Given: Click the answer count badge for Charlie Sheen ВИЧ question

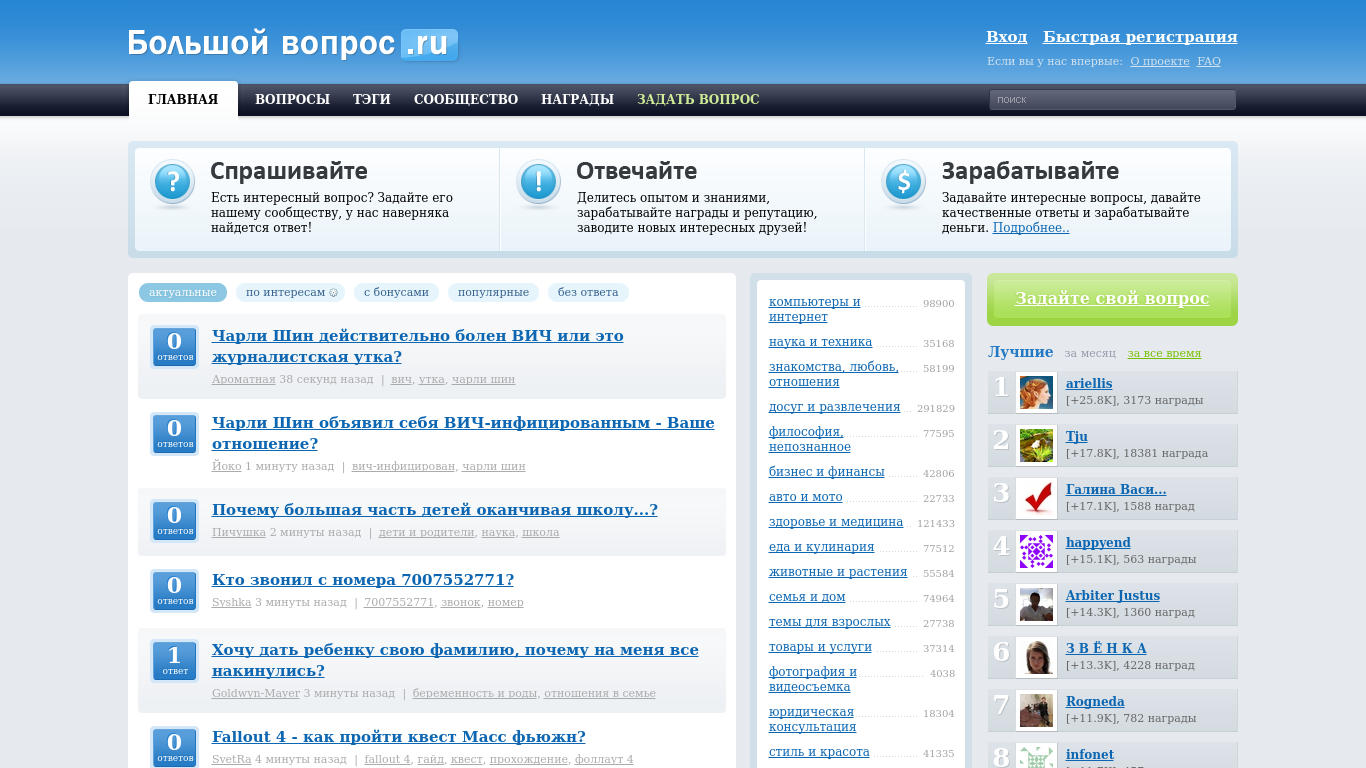Looking at the screenshot, I should (175, 347).
